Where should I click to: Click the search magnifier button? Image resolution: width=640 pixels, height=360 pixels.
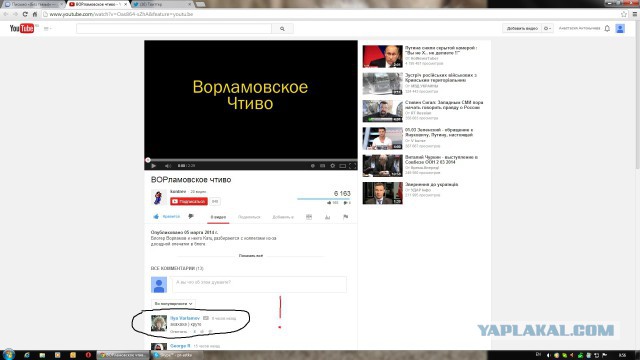coord(282,29)
